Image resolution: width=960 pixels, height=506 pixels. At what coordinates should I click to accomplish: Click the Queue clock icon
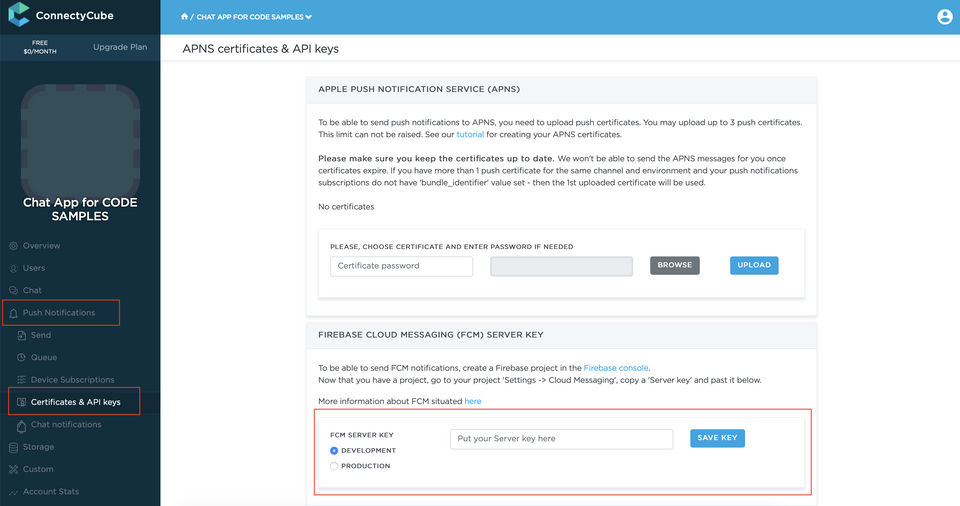[x=21, y=357]
